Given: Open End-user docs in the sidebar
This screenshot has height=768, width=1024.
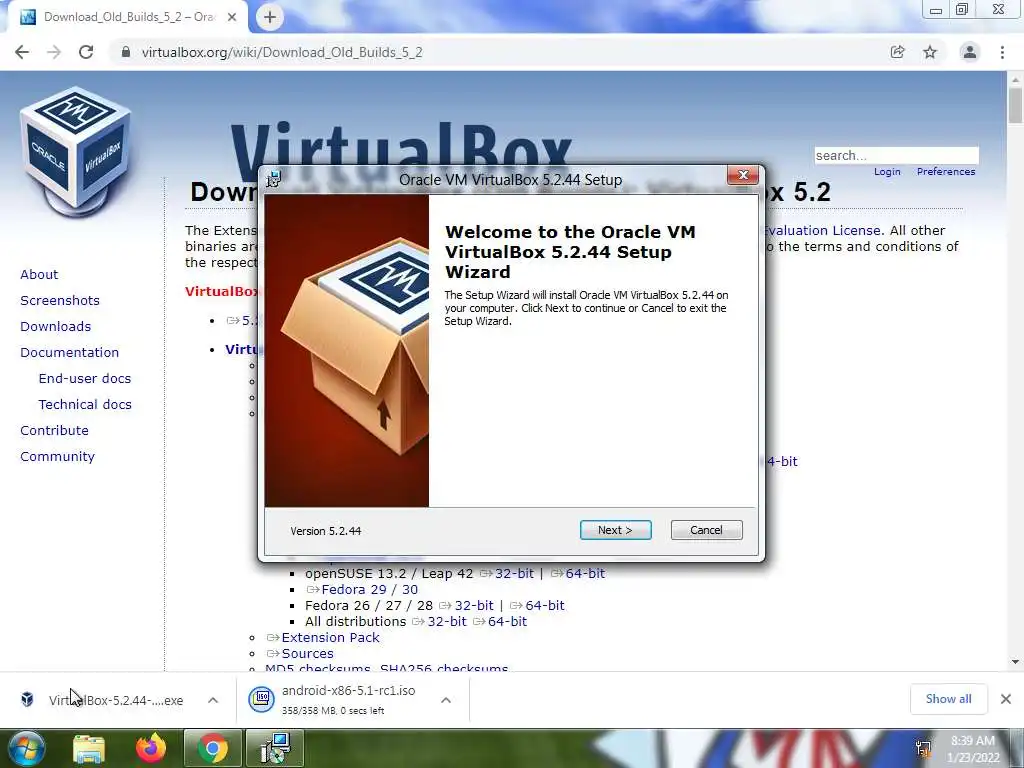Looking at the screenshot, I should (x=85, y=379).
